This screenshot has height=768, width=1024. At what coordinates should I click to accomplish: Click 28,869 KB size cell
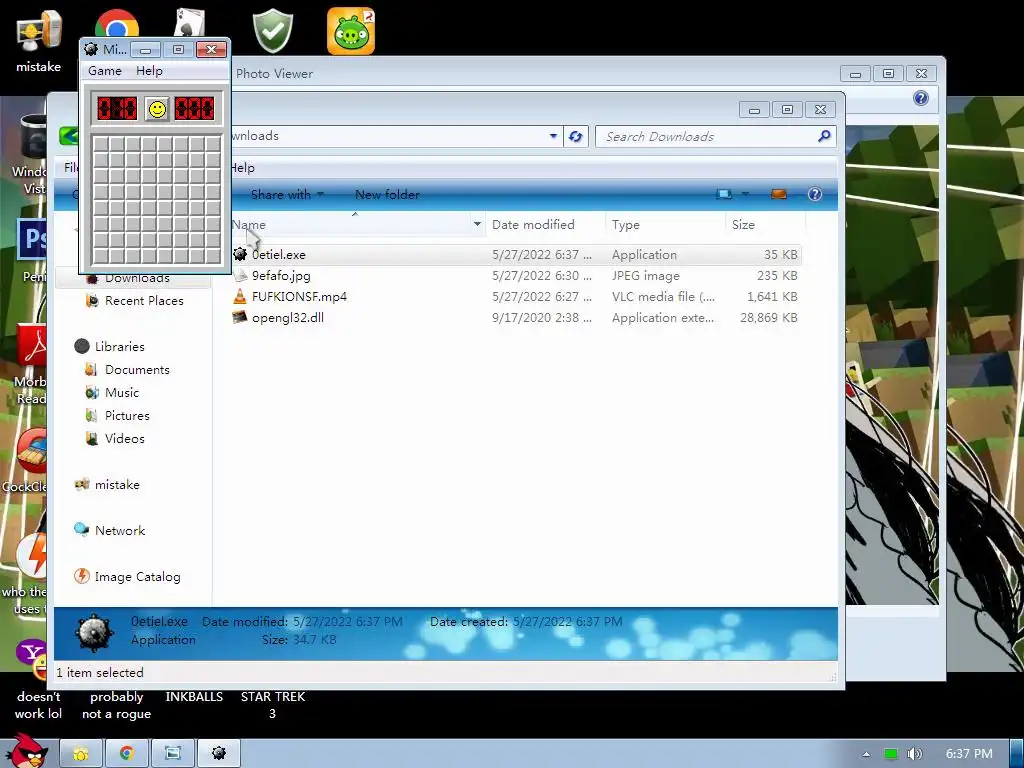click(768, 317)
